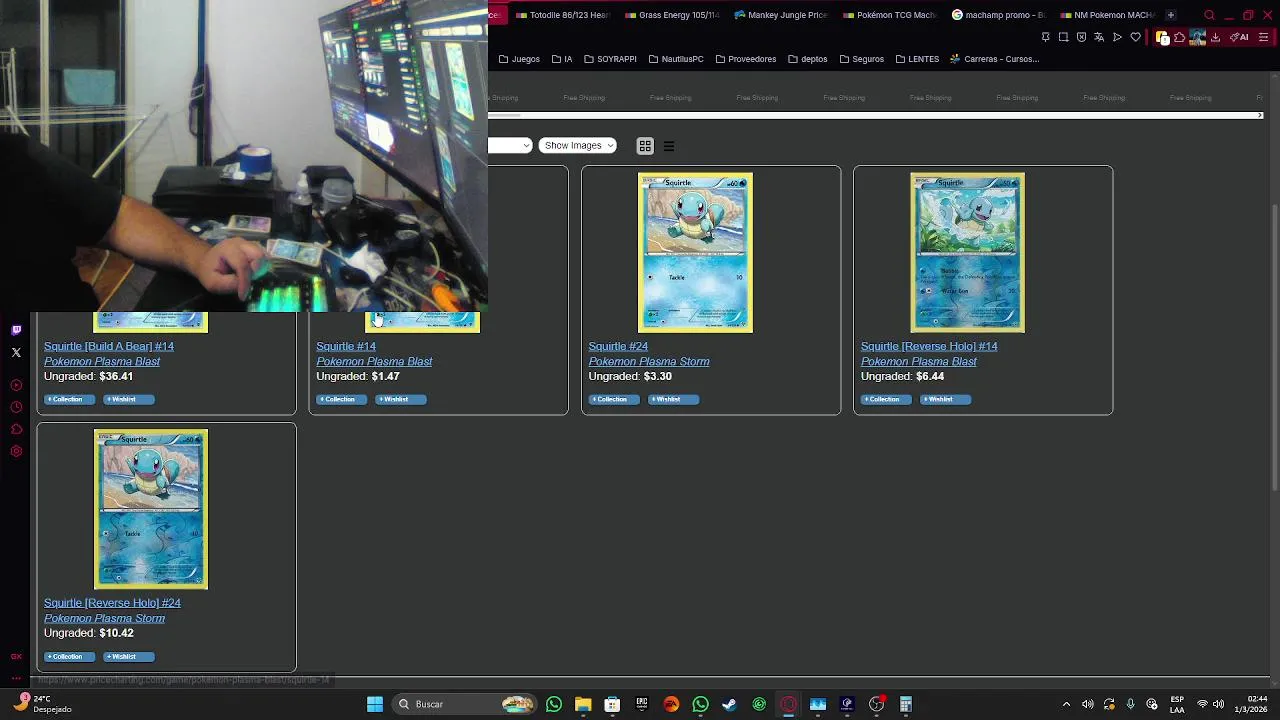Add Squirtle [Reverse Holo] #24 to Collection

tap(69, 657)
